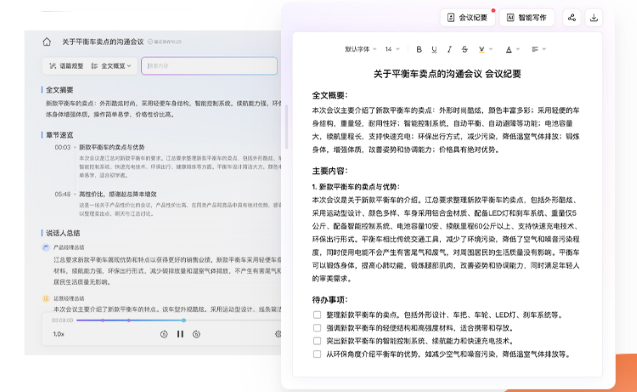Open player settings gear icon
Image resolution: width=637 pixels, height=392 pixels.
coord(278,334)
